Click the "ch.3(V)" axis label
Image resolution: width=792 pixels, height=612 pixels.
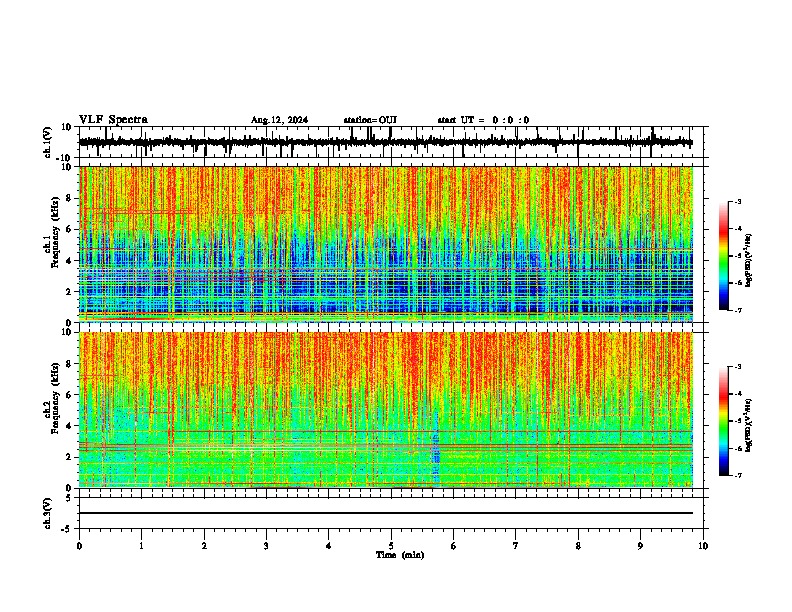(48, 514)
